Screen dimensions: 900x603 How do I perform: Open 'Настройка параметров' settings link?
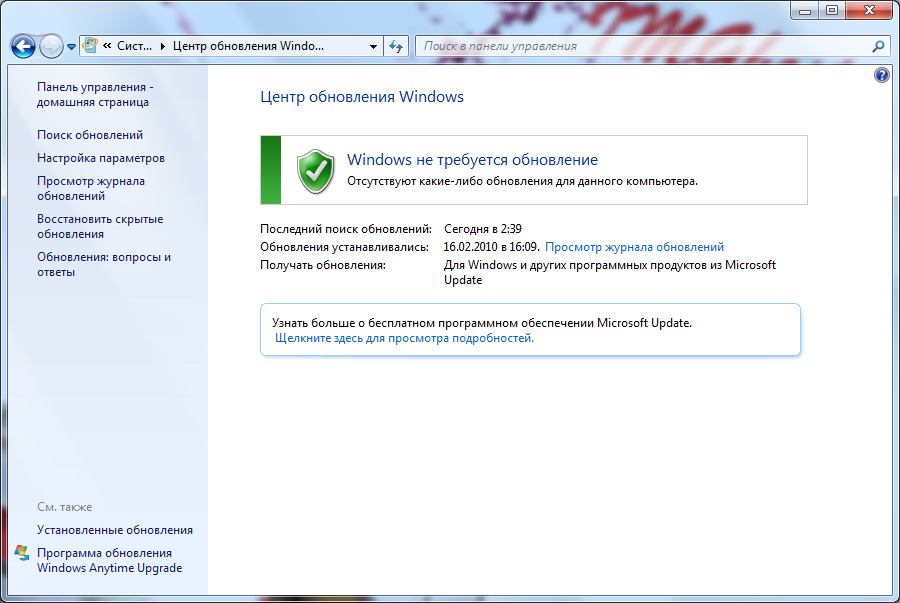coord(101,158)
